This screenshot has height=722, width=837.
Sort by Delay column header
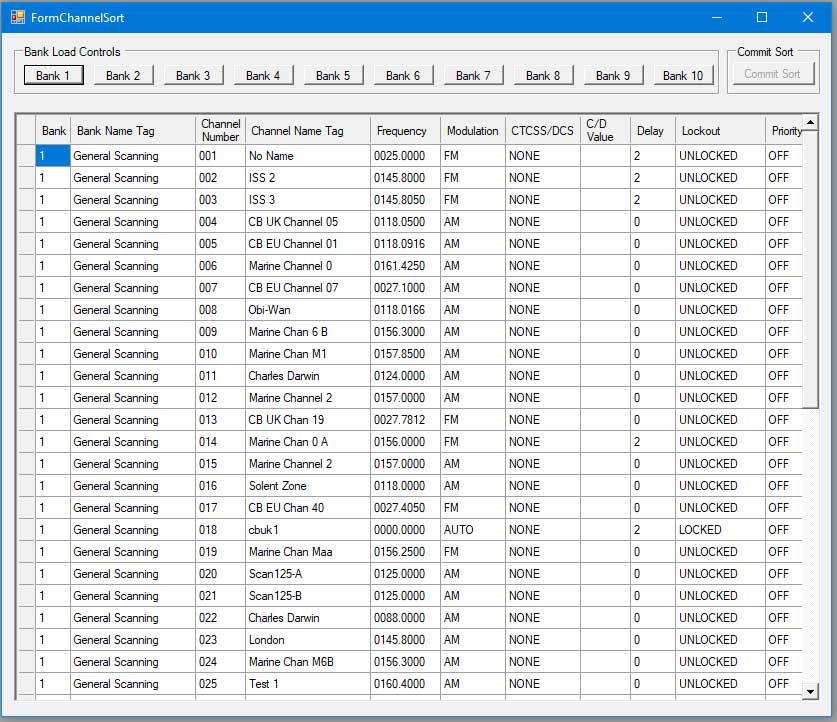click(x=652, y=130)
